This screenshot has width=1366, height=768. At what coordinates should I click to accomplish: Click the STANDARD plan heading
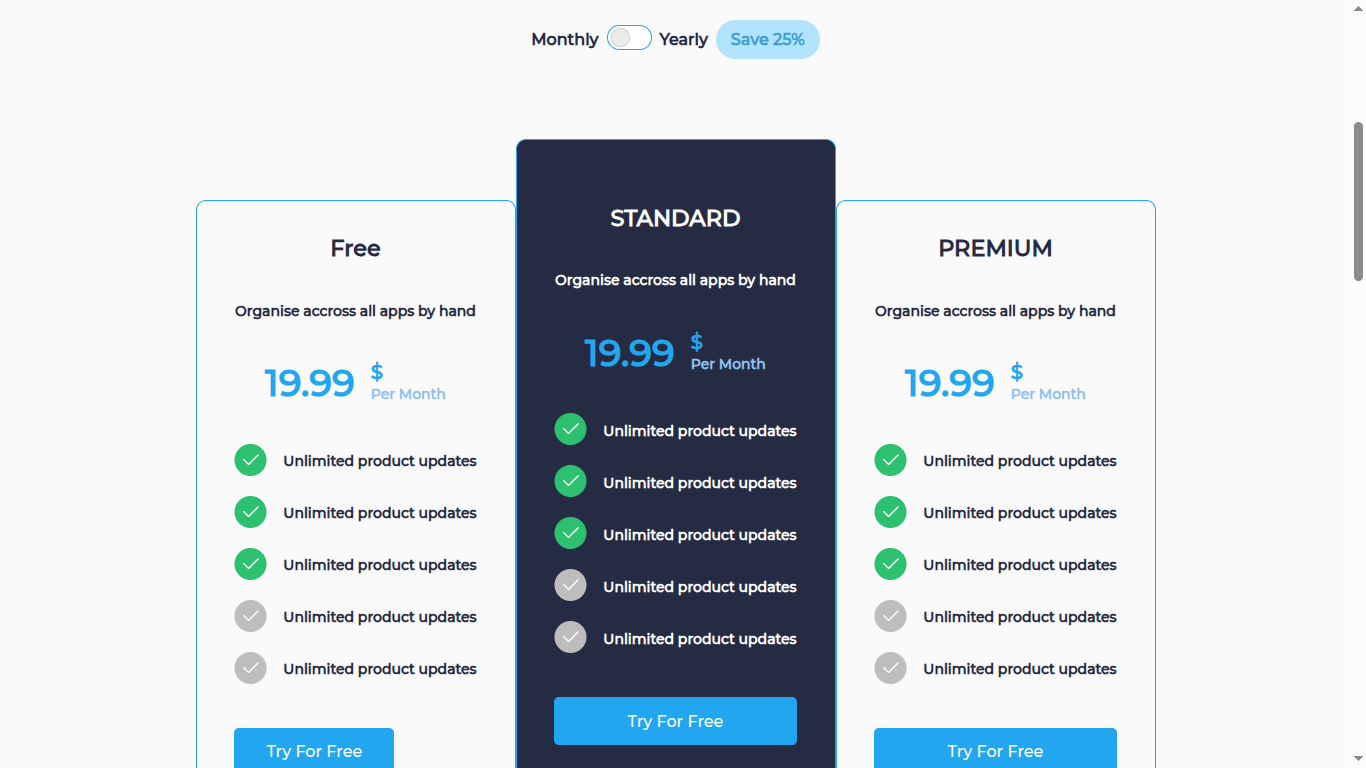coord(675,219)
